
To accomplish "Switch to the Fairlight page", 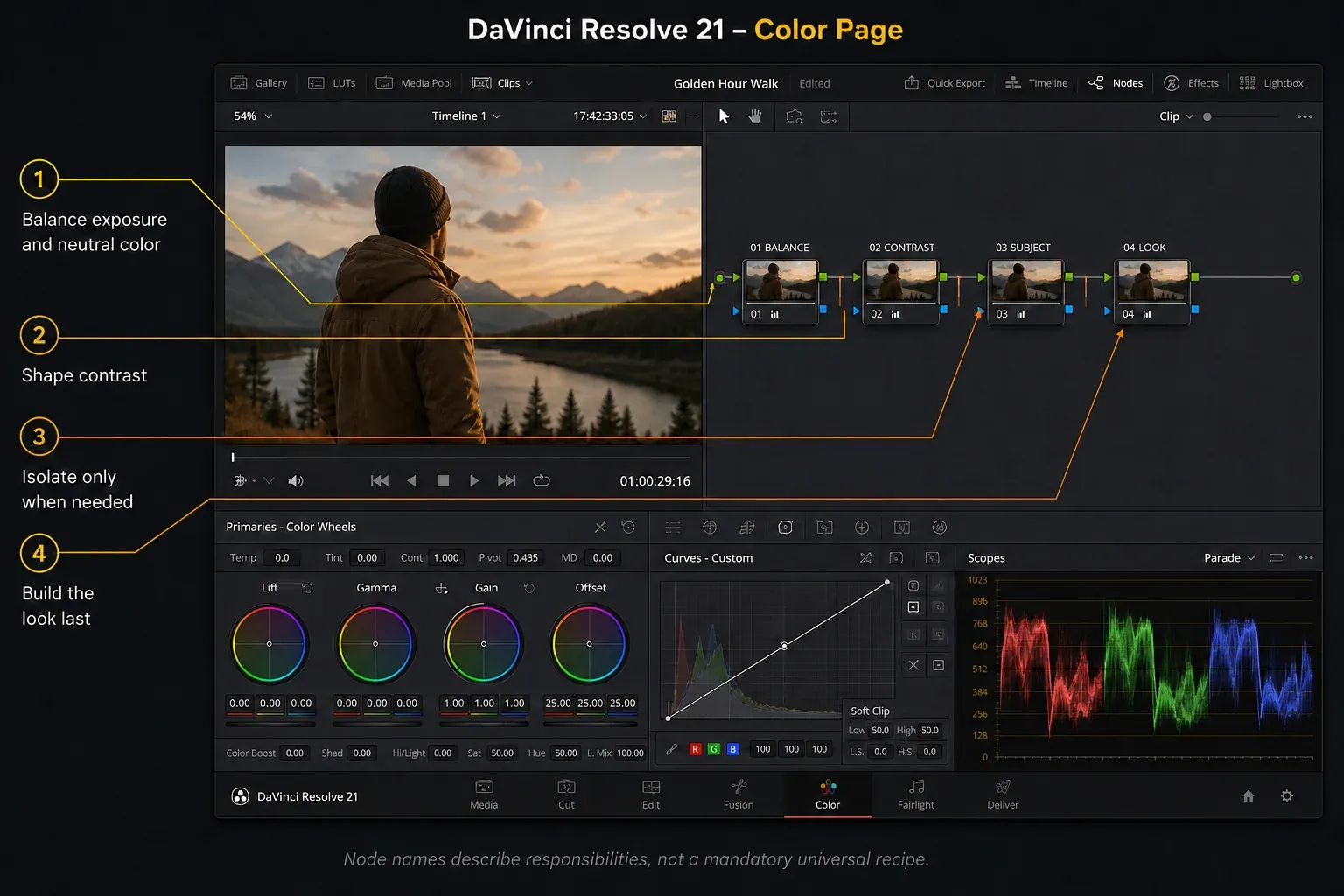I will (916, 795).
